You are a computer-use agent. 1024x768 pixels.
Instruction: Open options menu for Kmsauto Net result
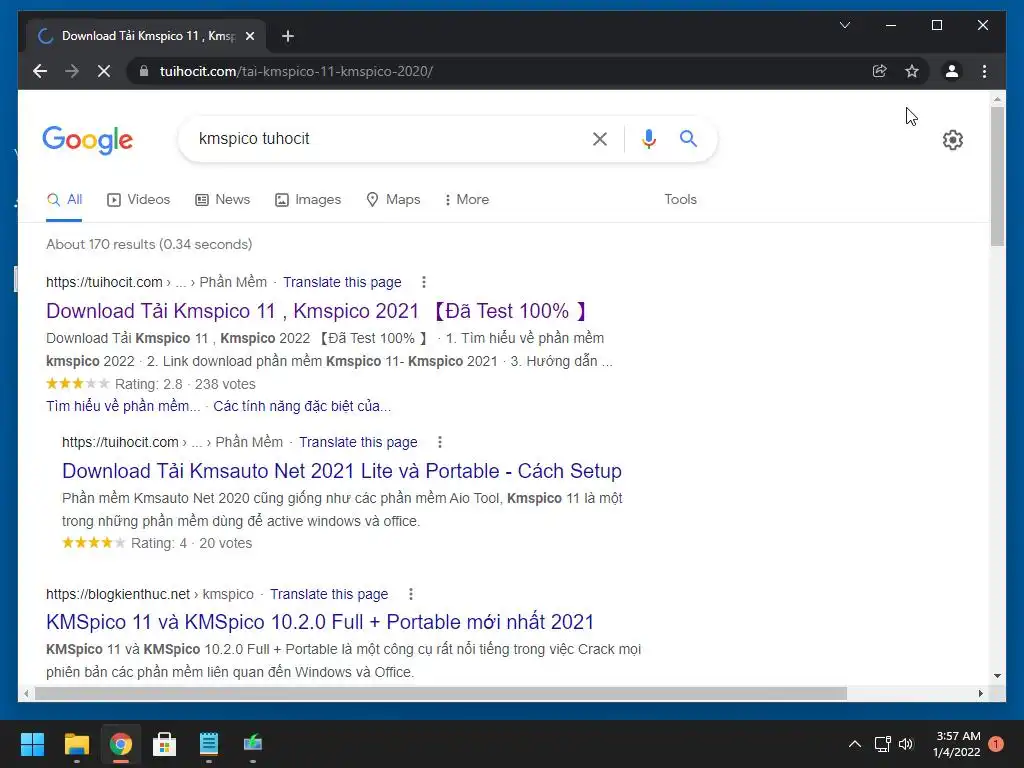pyautogui.click(x=440, y=442)
